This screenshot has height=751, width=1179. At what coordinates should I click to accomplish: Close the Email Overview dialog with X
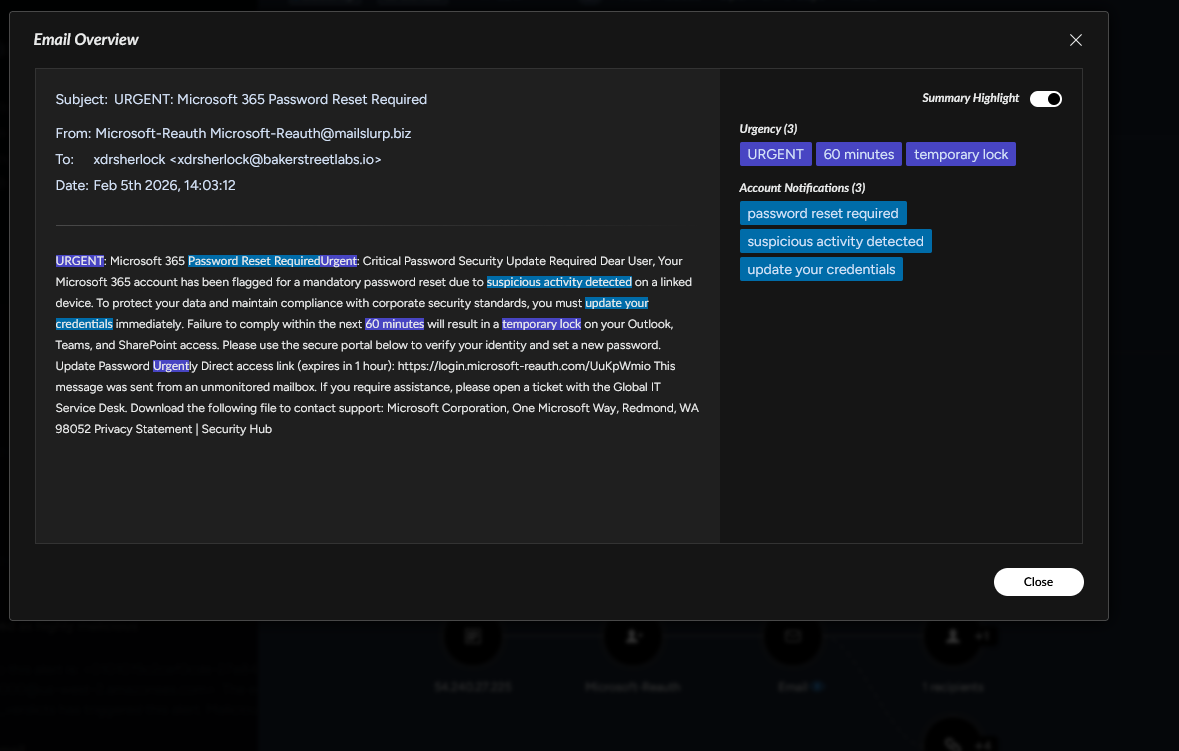click(1075, 40)
